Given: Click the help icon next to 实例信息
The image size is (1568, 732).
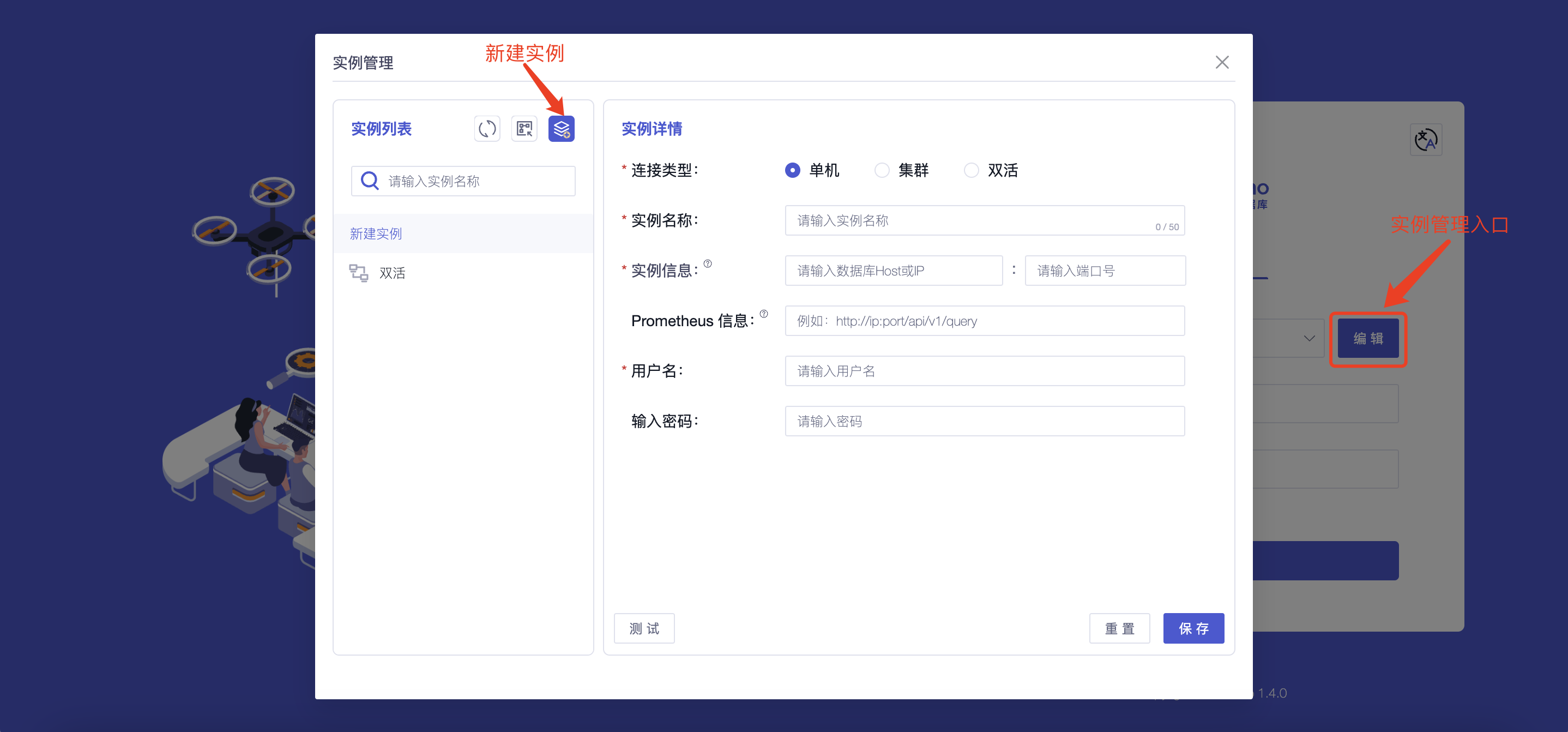Looking at the screenshot, I should [x=707, y=263].
